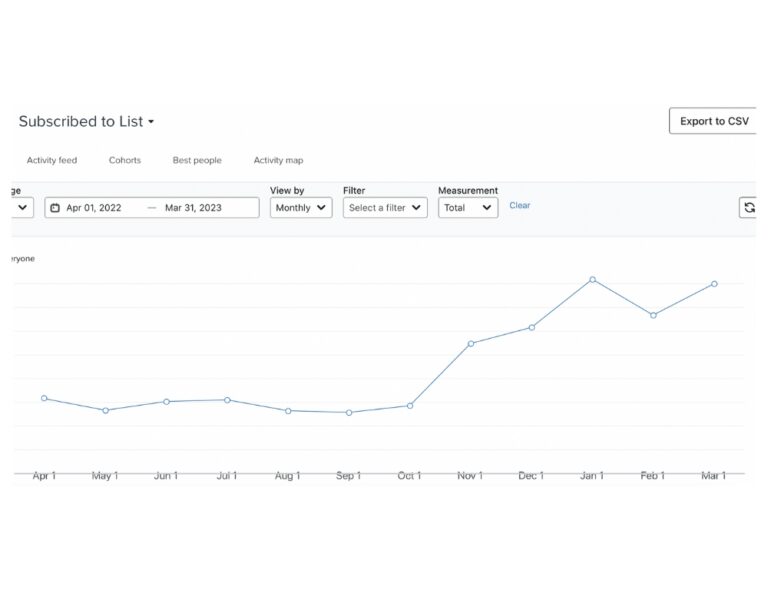Open the partially visible range dropdown at left
Viewport: 768px width, 590px height.
(22, 208)
